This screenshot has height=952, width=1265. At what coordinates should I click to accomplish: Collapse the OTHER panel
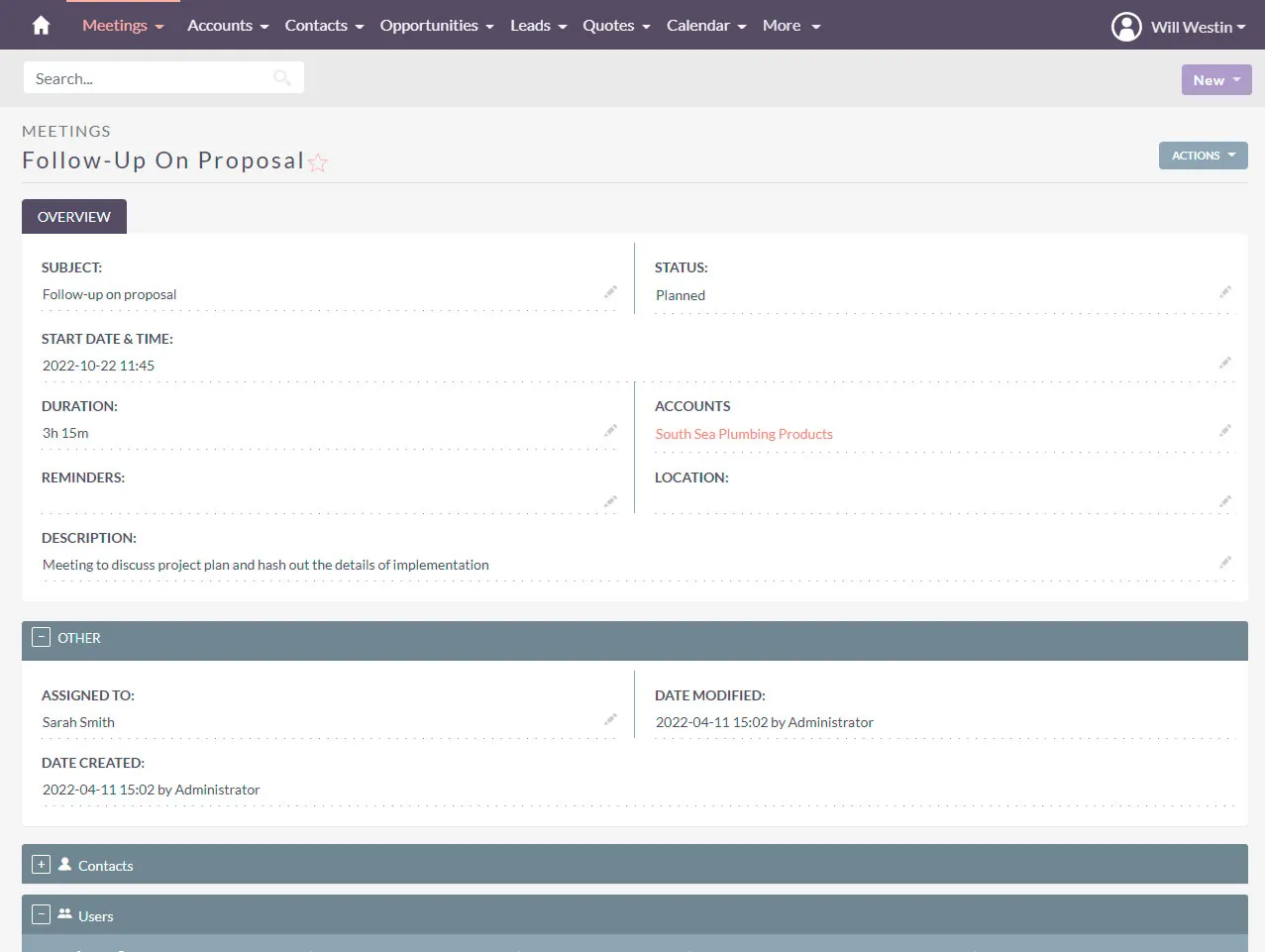pyautogui.click(x=41, y=638)
